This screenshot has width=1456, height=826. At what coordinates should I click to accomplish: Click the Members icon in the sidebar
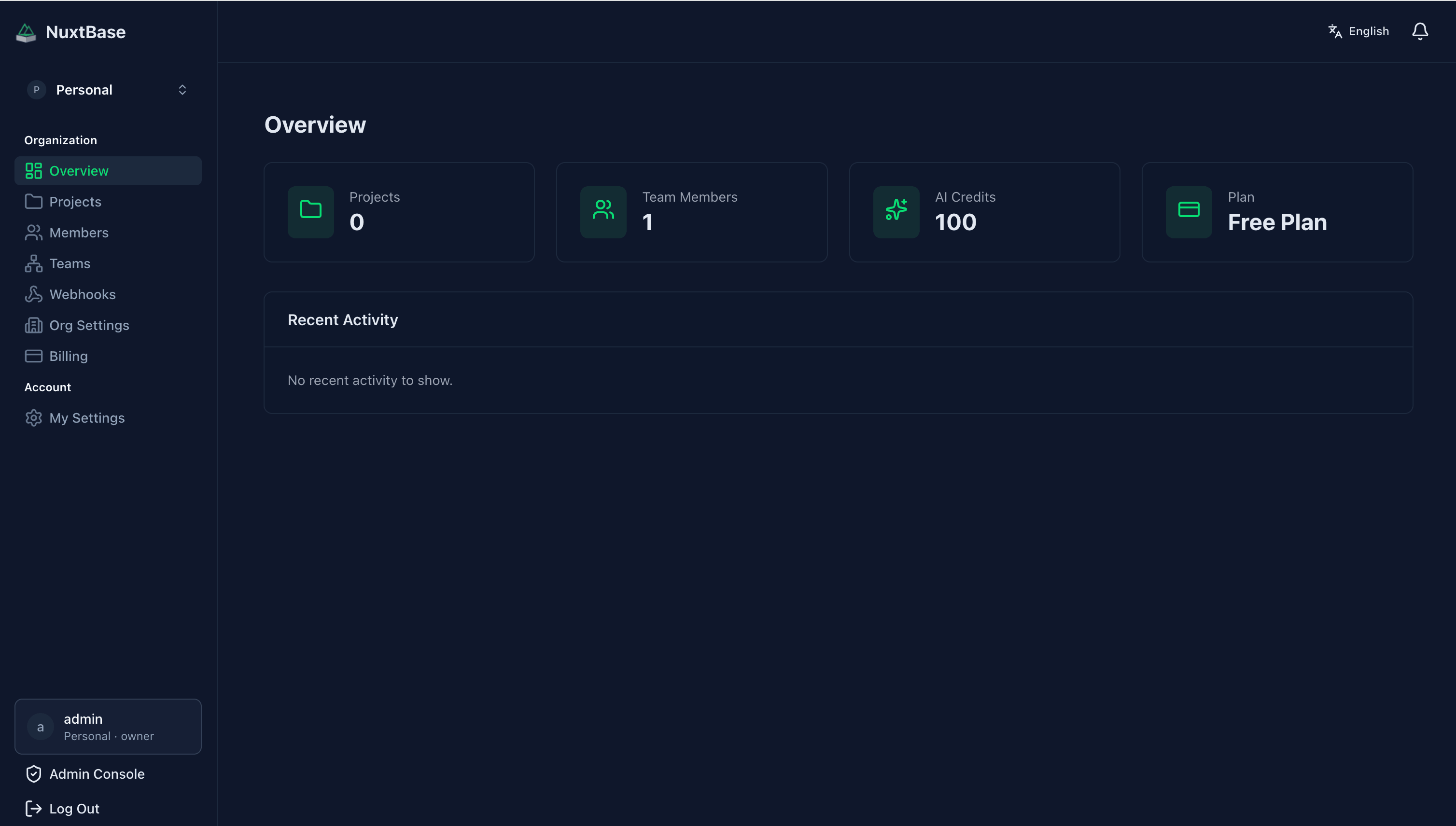pos(33,233)
